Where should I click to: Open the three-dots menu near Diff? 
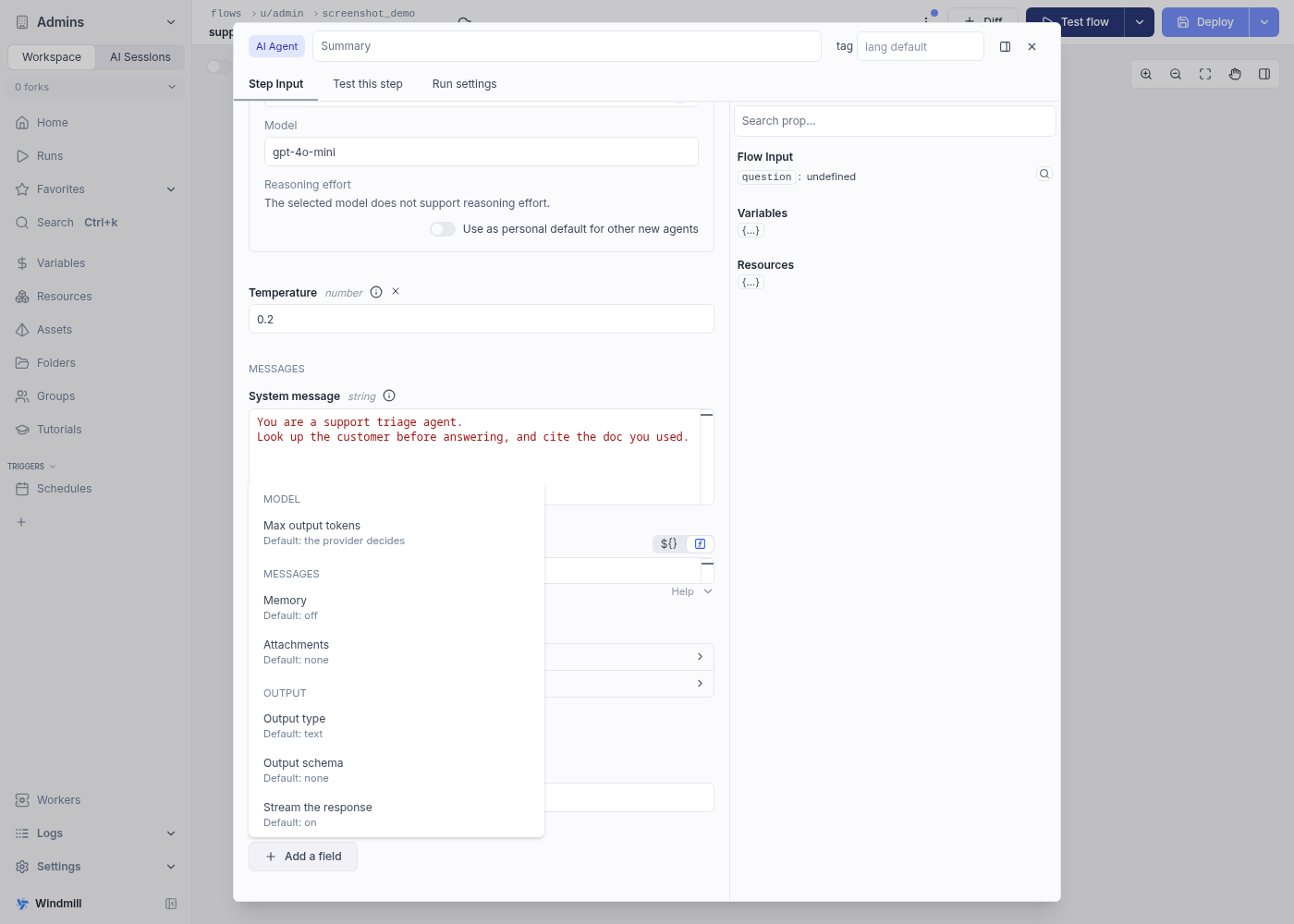926,20
